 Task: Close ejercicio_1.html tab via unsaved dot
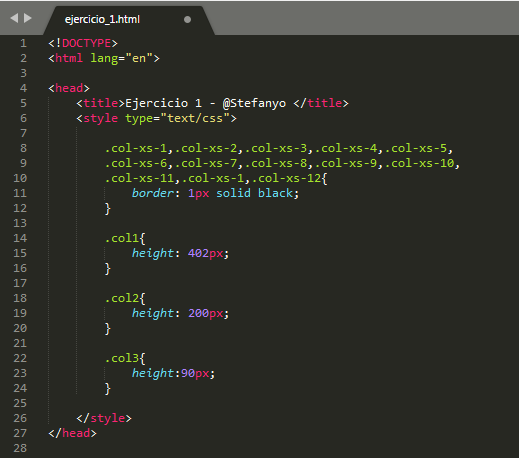pyautogui.click(x=187, y=20)
